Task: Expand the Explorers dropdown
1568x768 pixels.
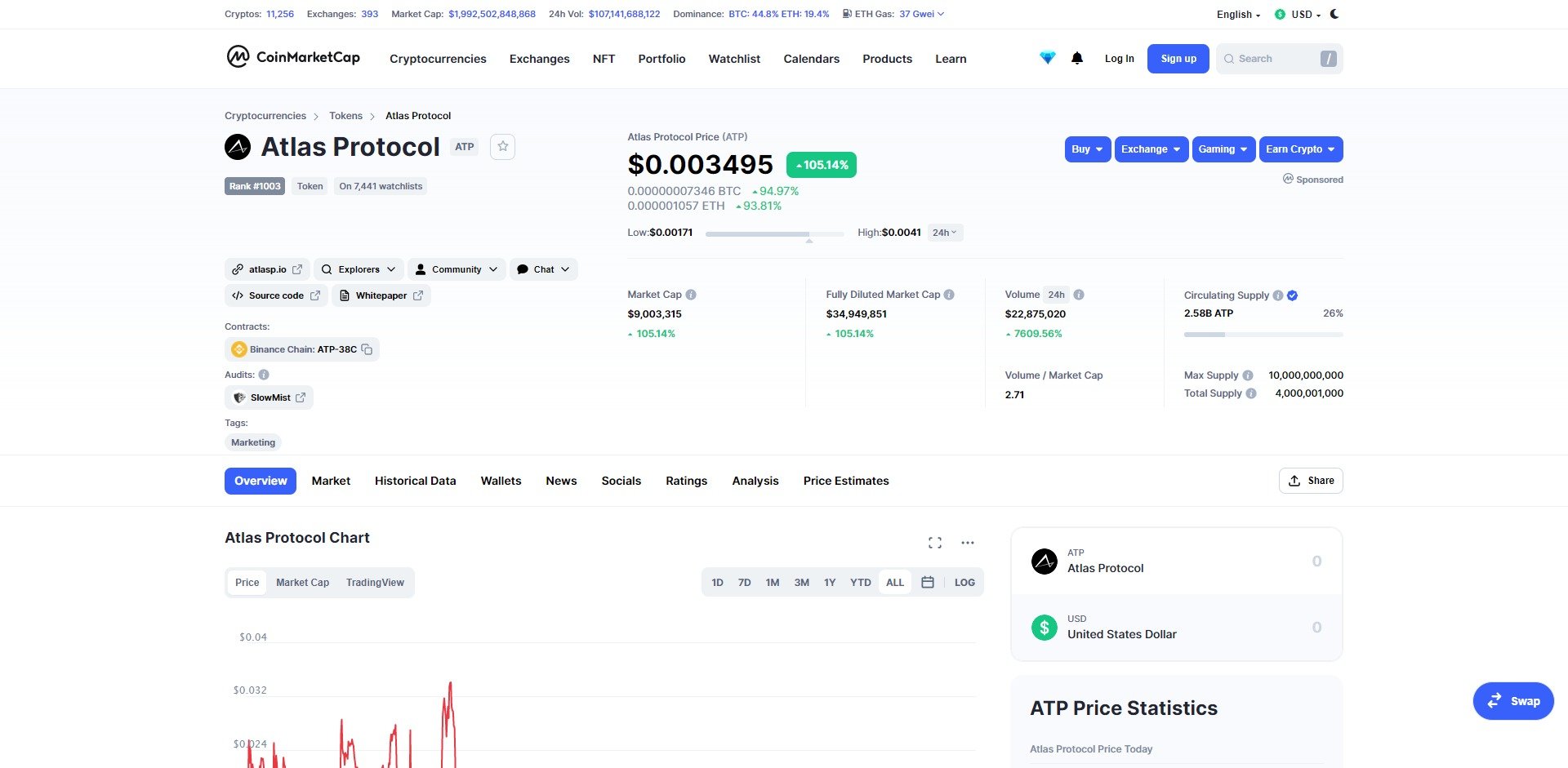Action: tap(359, 269)
